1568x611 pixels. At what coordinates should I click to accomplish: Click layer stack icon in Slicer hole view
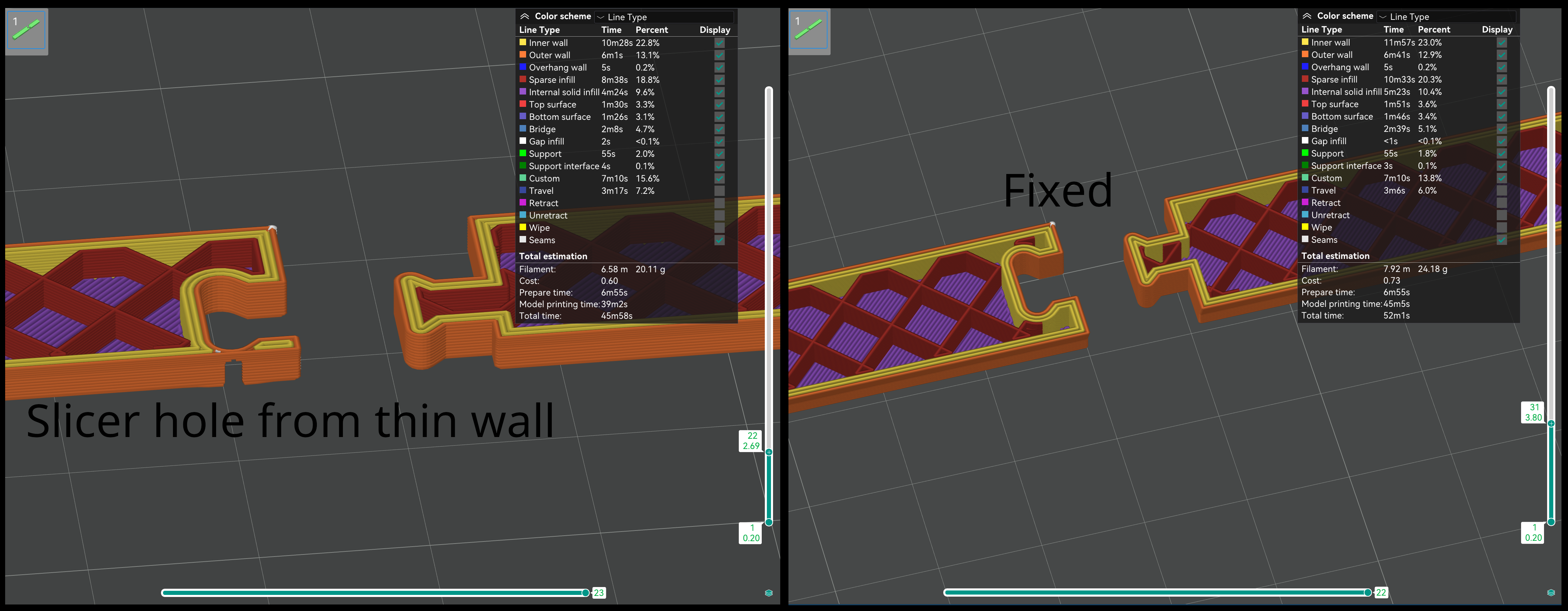(x=769, y=593)
